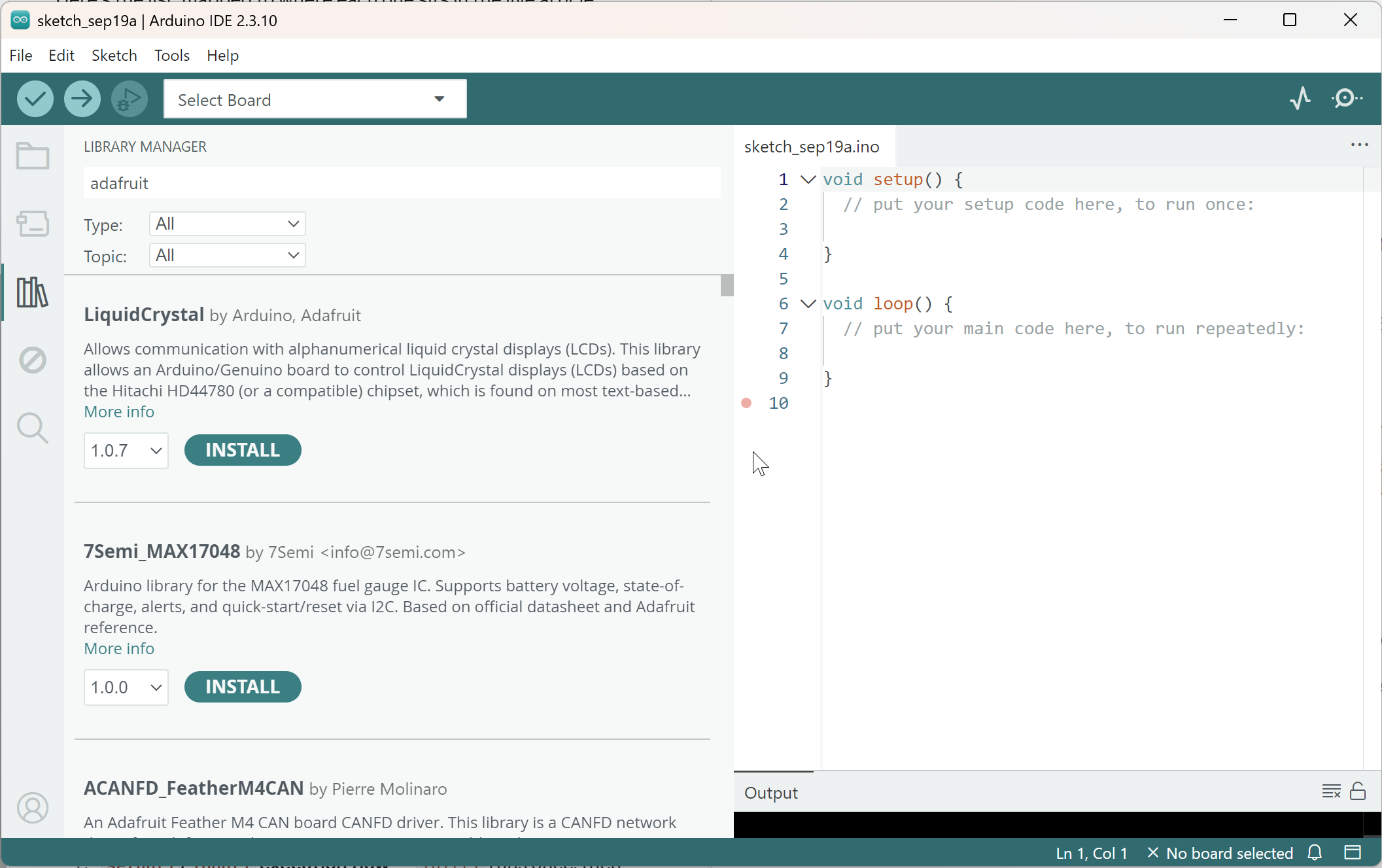Toggle the Library Manager sidebar icon
Image resolution: width=1382 pixels, height=868 pixels.
point(32,292)
